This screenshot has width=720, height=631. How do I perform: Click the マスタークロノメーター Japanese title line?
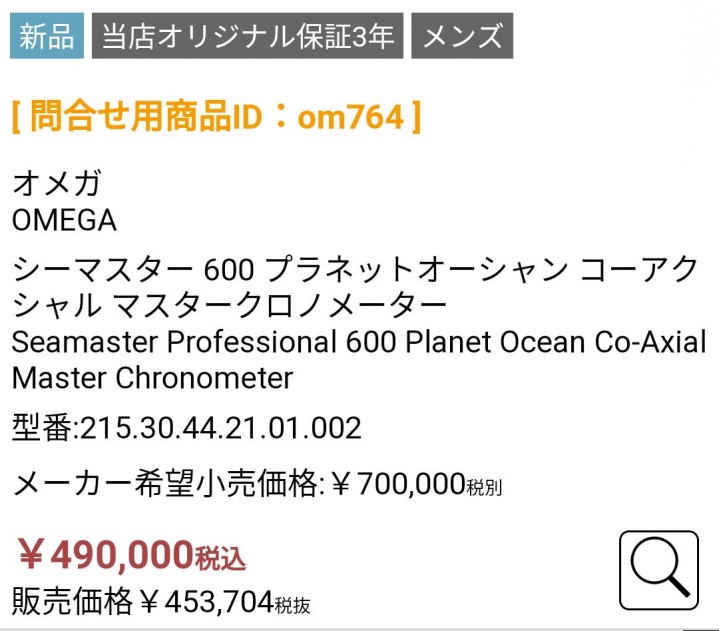coord(279,306)
